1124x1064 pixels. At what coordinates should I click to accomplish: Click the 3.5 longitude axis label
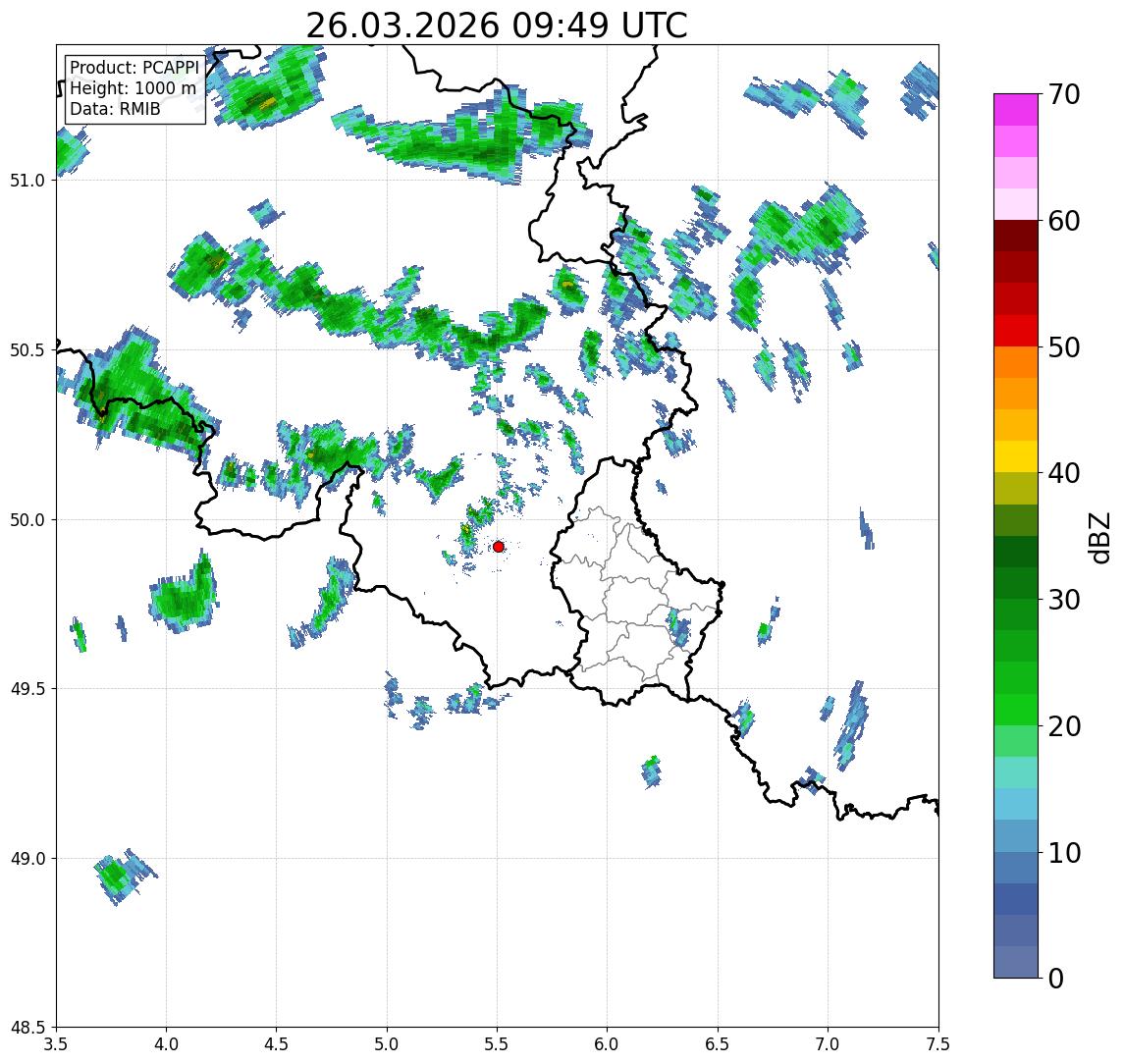(56, 1043)
